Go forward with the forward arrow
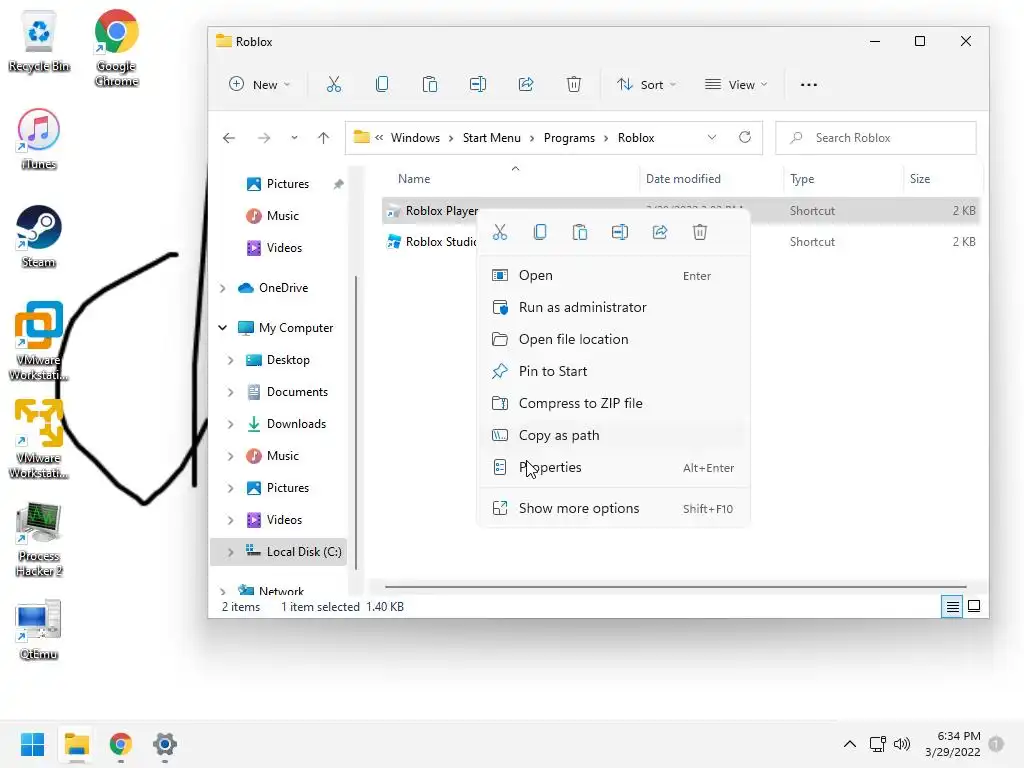Viewport: 1024px width, 768px height. (264, 138)
